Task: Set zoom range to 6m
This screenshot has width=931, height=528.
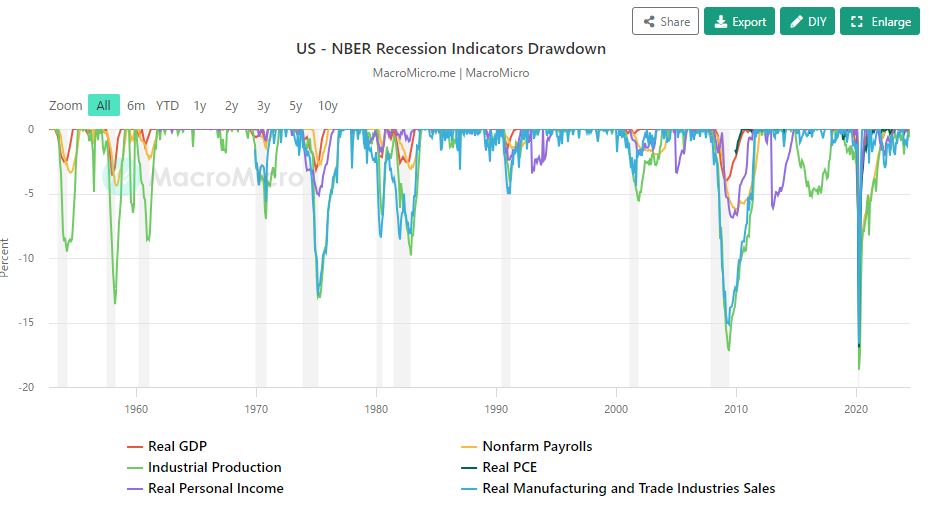Action: [136, 105]
